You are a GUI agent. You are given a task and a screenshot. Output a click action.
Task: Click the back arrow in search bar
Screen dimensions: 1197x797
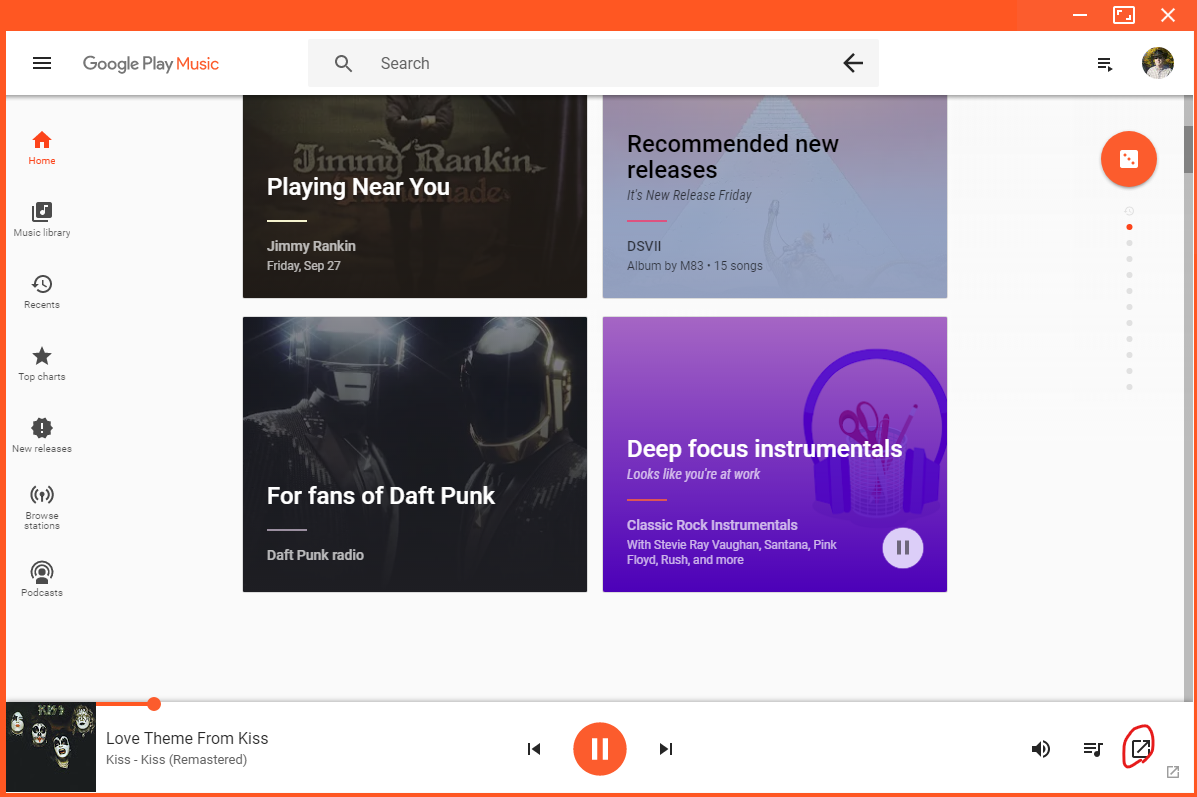853,63
